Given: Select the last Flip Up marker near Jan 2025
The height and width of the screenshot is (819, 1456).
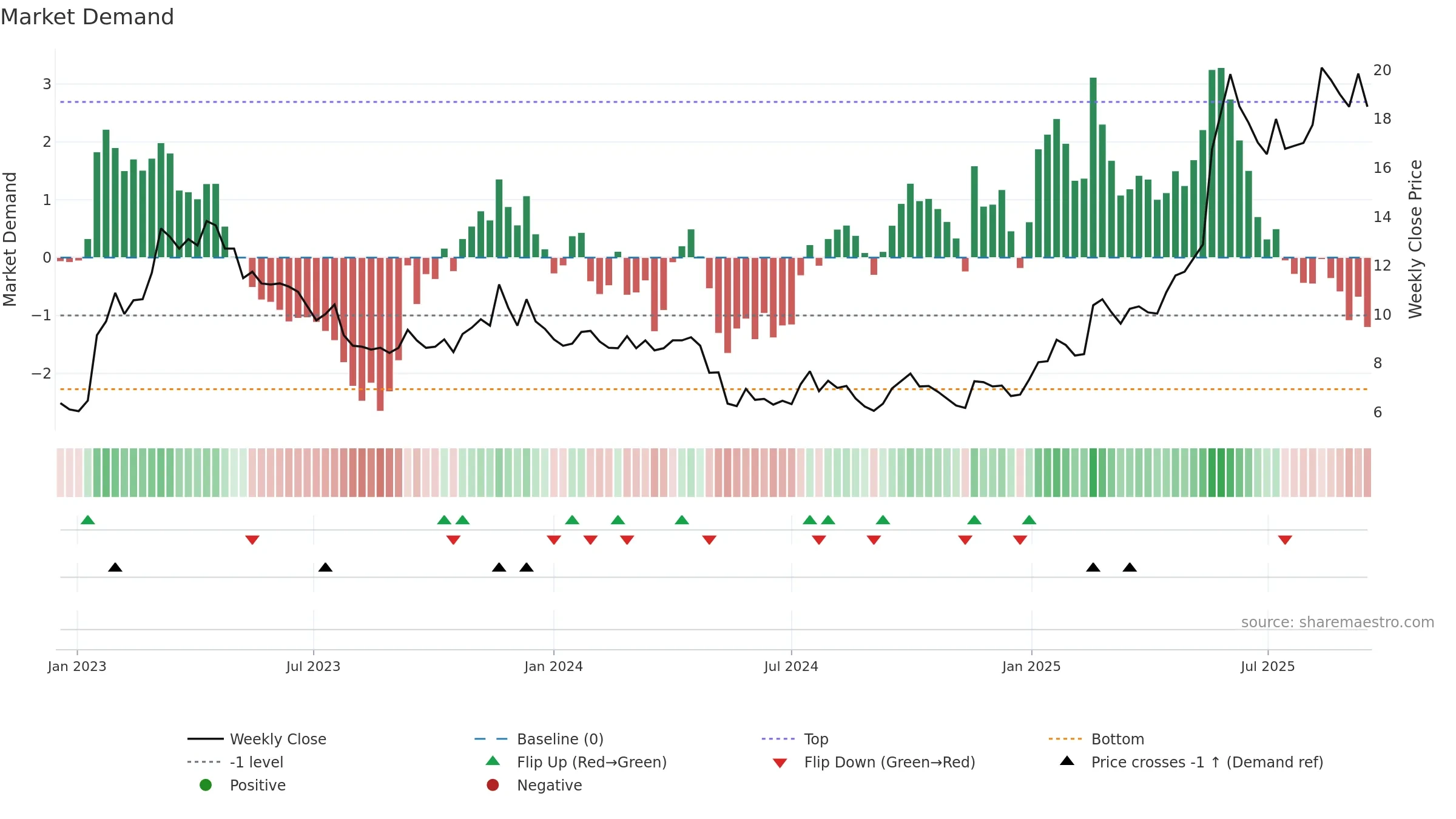Looking at the screenshot, I should tap(1029, 520).
